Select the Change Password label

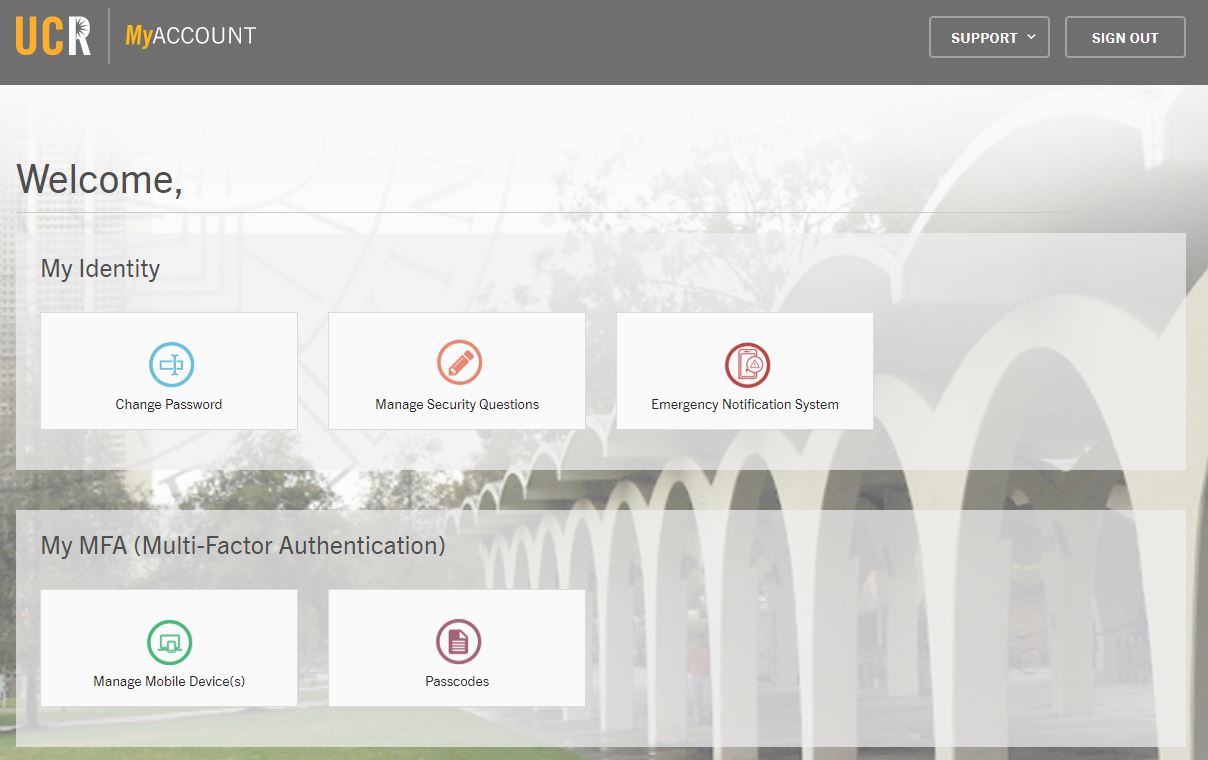pos(169,405)
